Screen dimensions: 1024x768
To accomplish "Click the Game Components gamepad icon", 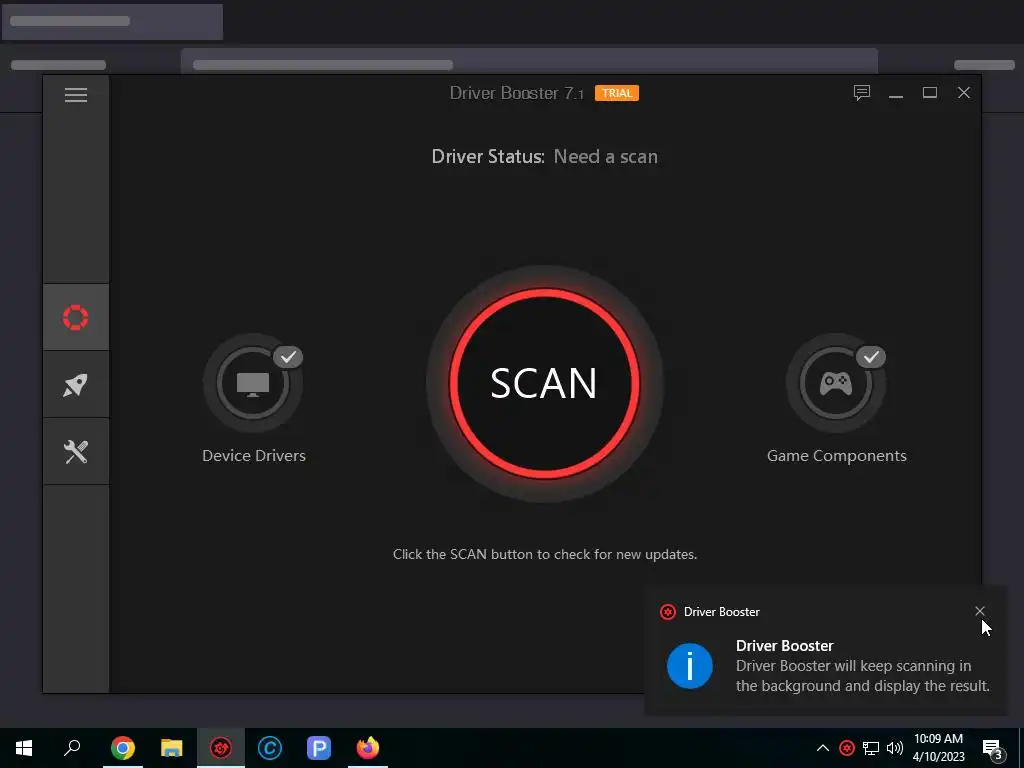I will coord(836,383).
